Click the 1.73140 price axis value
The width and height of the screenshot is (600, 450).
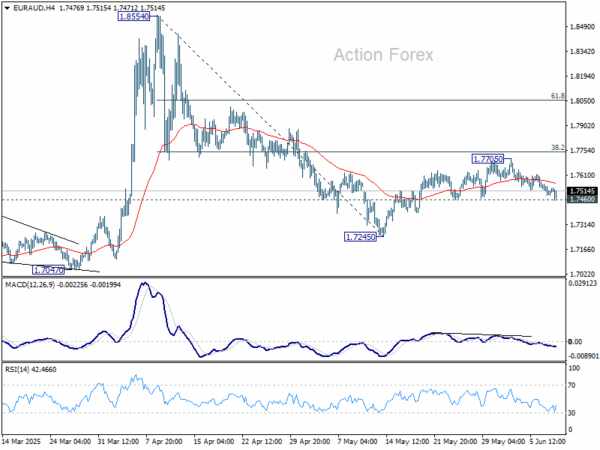tap(582, 225)
